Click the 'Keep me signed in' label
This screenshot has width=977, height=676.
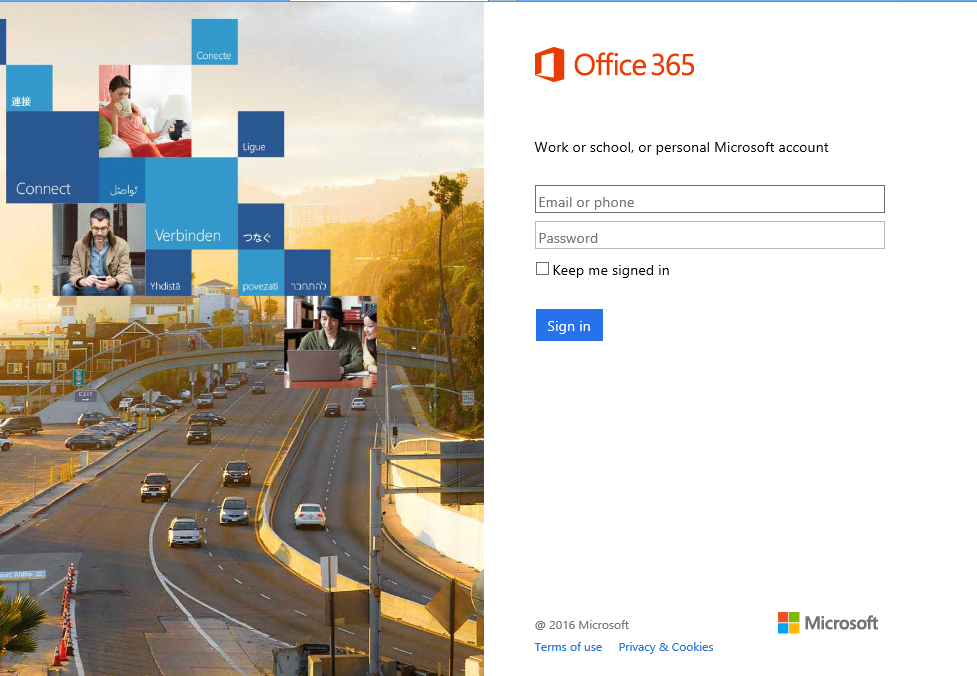tap(611, 270)
